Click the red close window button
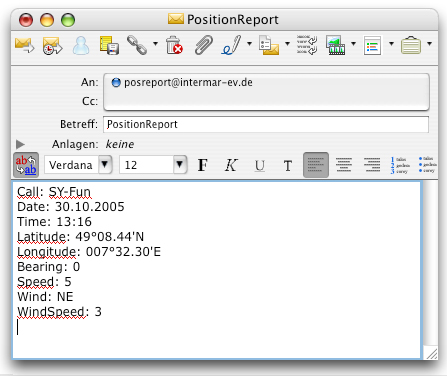447x376 pixels. pyautogui.click(x=26, y=20)
